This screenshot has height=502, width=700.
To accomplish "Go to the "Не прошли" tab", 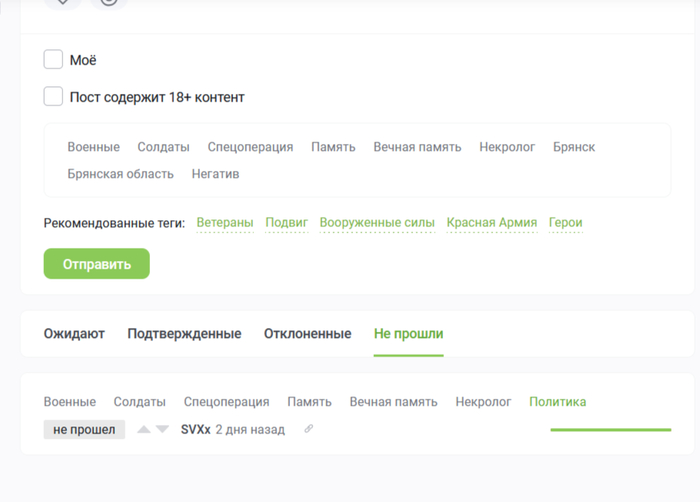I will click(408, 334).
